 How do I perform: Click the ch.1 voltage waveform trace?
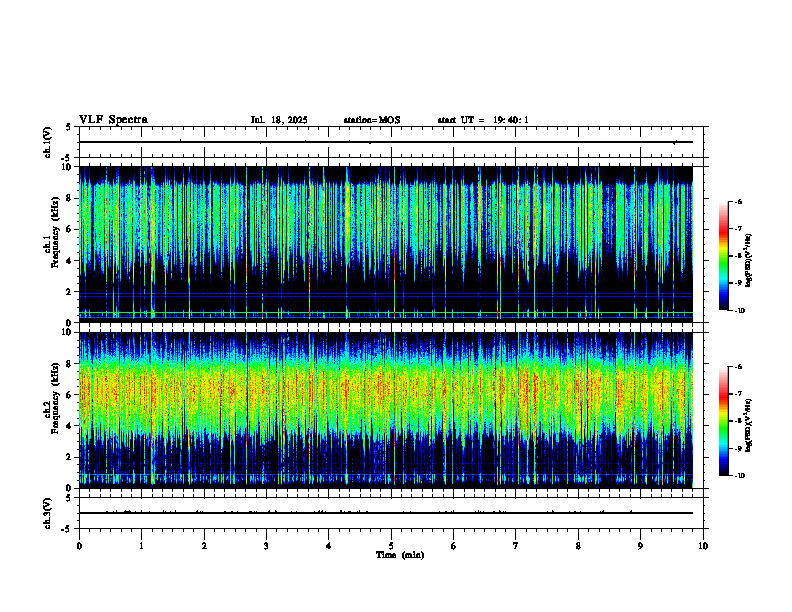[385, 142]
